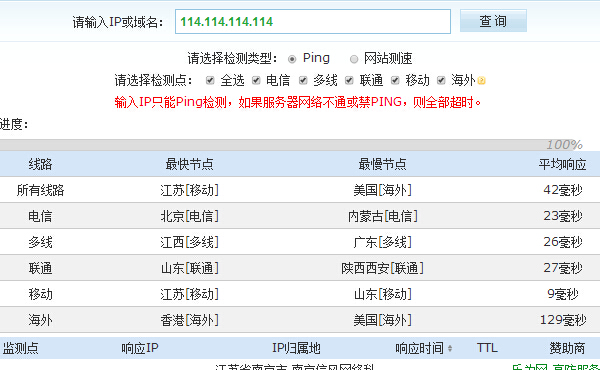Click 26毫秒 average response value

(563, 242)
